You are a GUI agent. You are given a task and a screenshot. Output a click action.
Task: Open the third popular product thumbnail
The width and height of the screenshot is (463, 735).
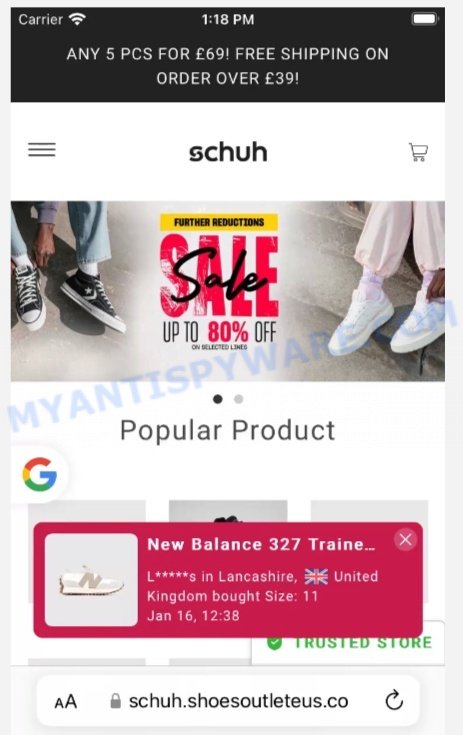click(x=369, y=511)
